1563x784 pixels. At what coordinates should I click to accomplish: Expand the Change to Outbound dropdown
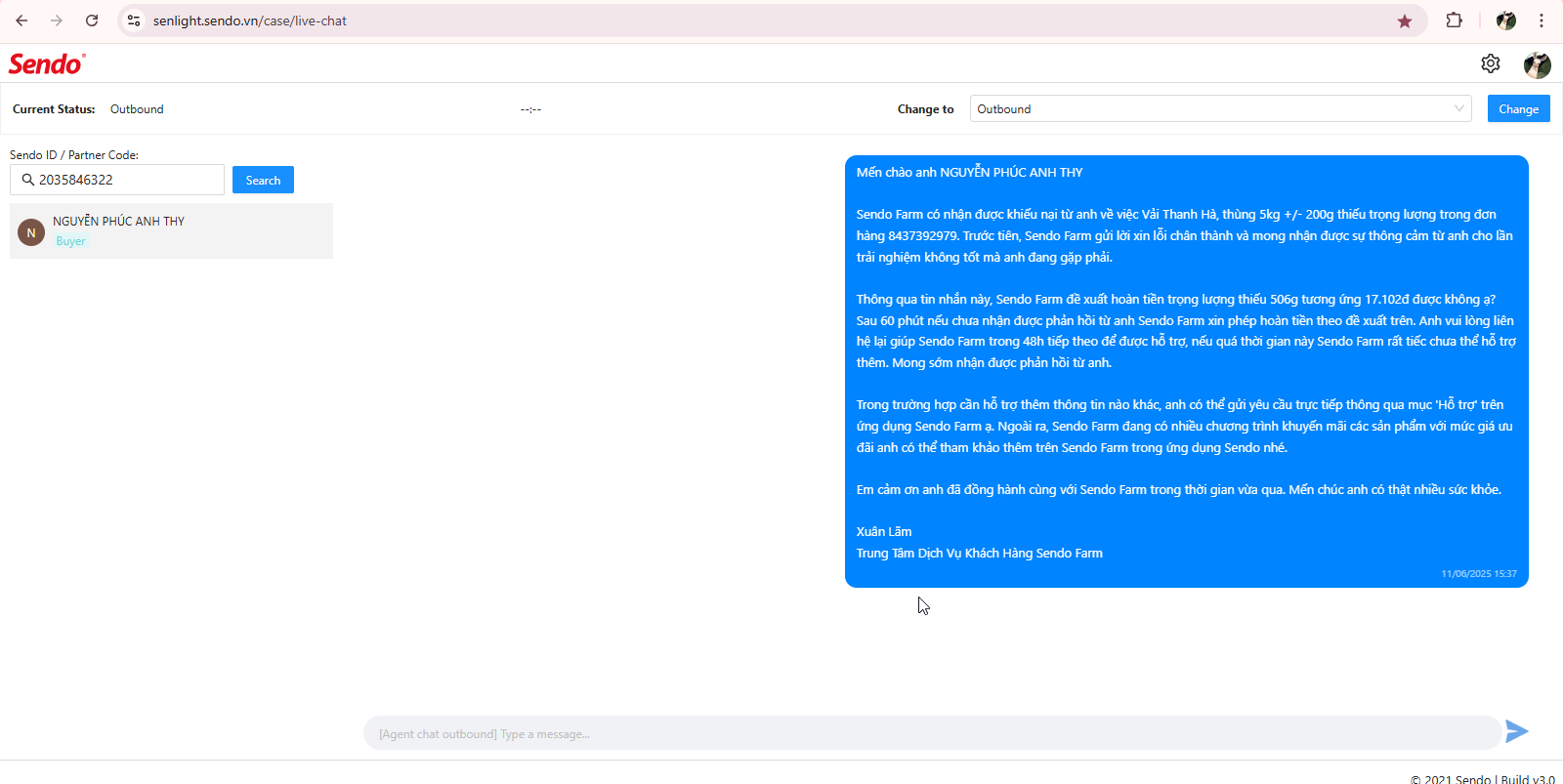1220,108
